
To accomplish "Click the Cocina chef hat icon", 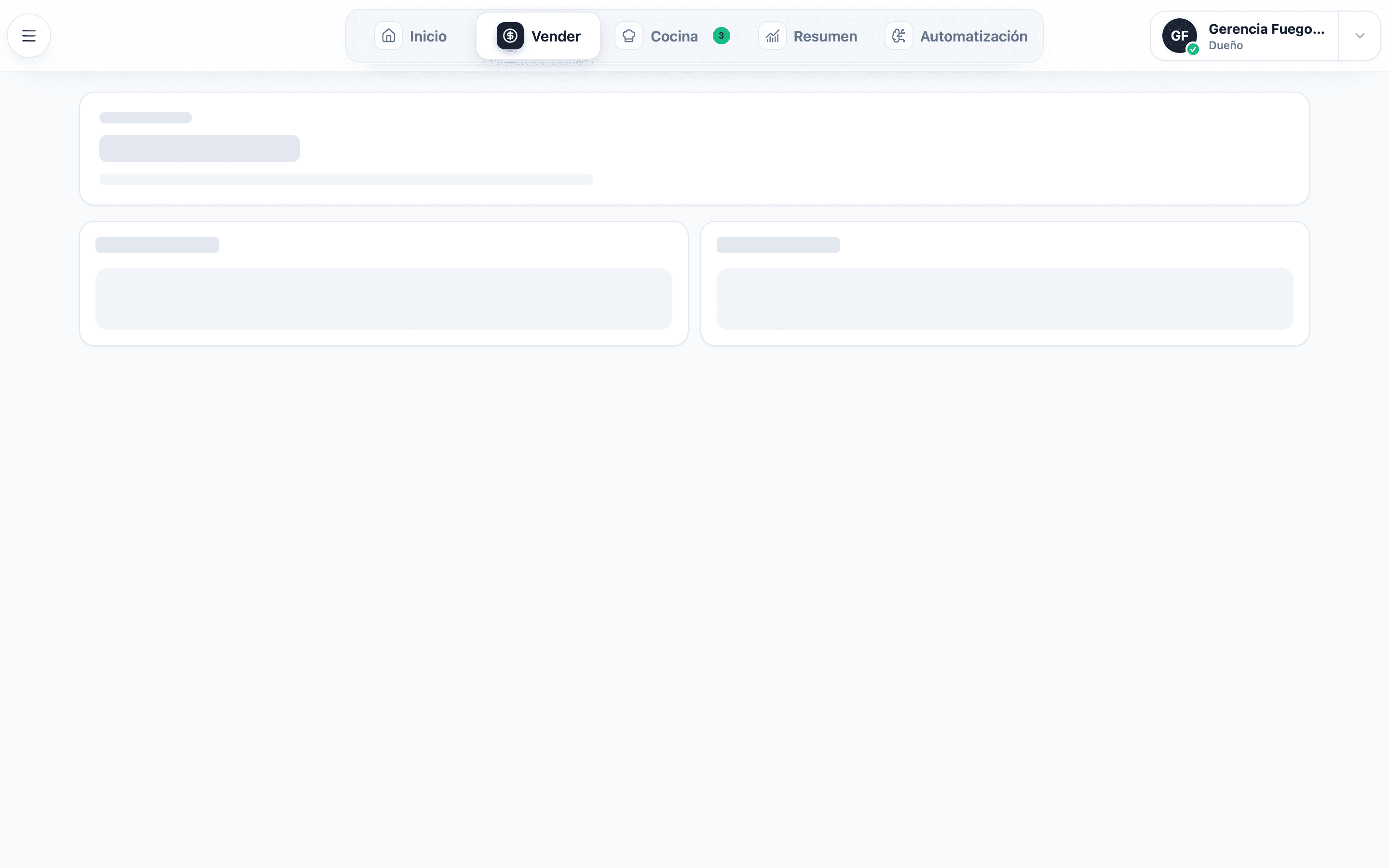I will [x=628, y=36].
